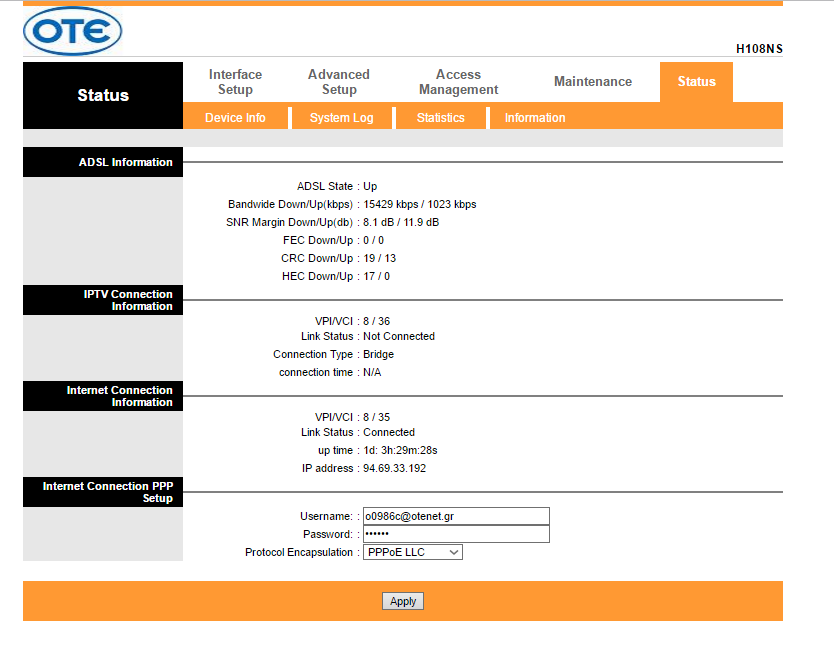834x653 pixels.
Task: Show the Information submenu page
Action: [534, 118]
